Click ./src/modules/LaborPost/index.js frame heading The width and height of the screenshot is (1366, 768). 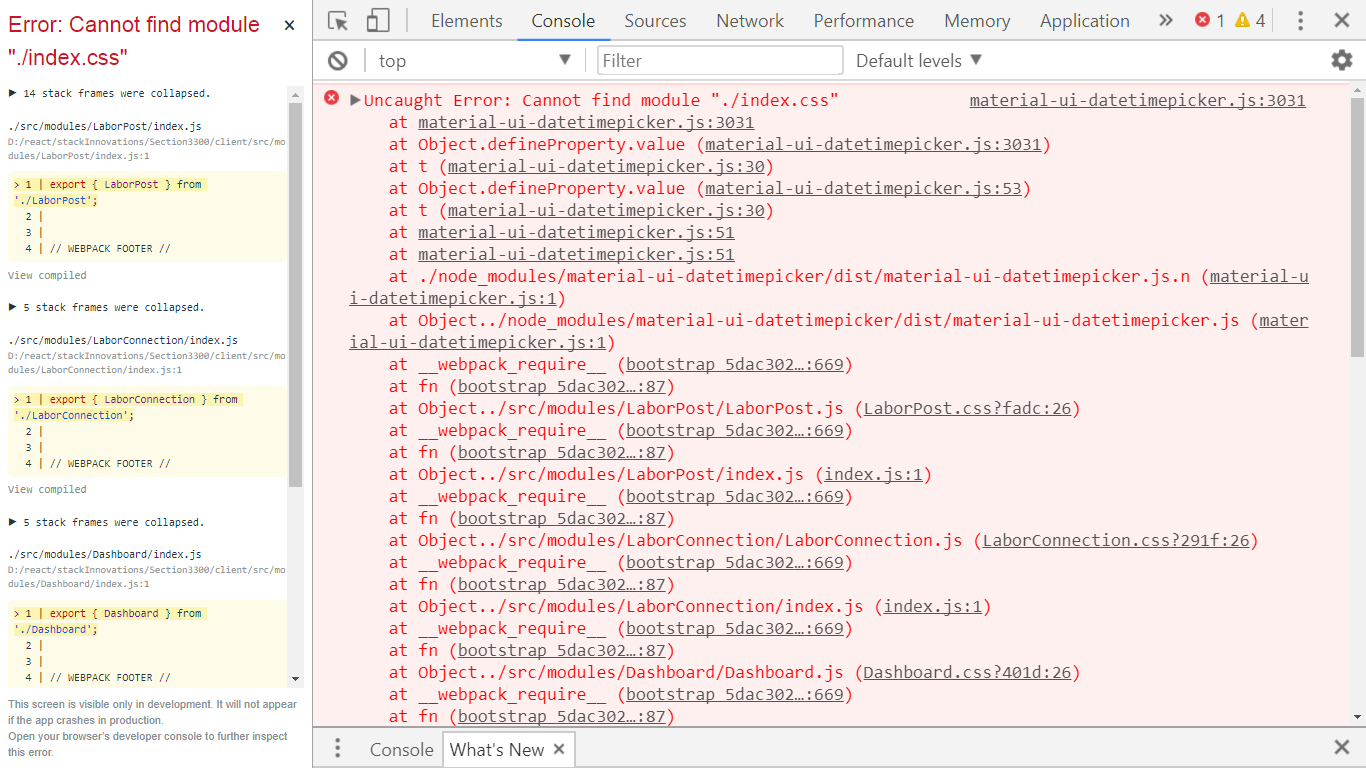tap(105, 126)
